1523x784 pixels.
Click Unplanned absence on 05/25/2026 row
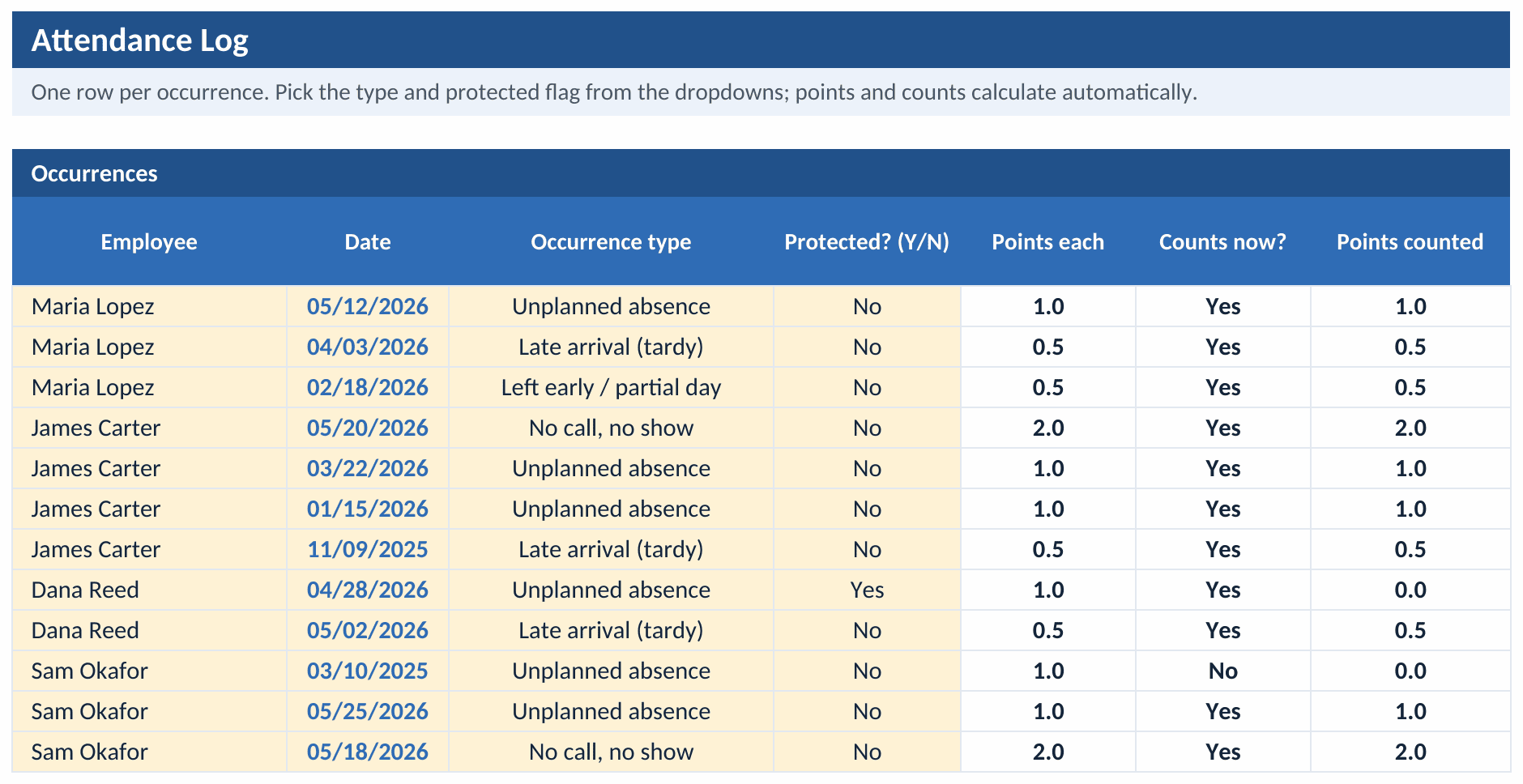pyautogui.click(x=611, y=711)
